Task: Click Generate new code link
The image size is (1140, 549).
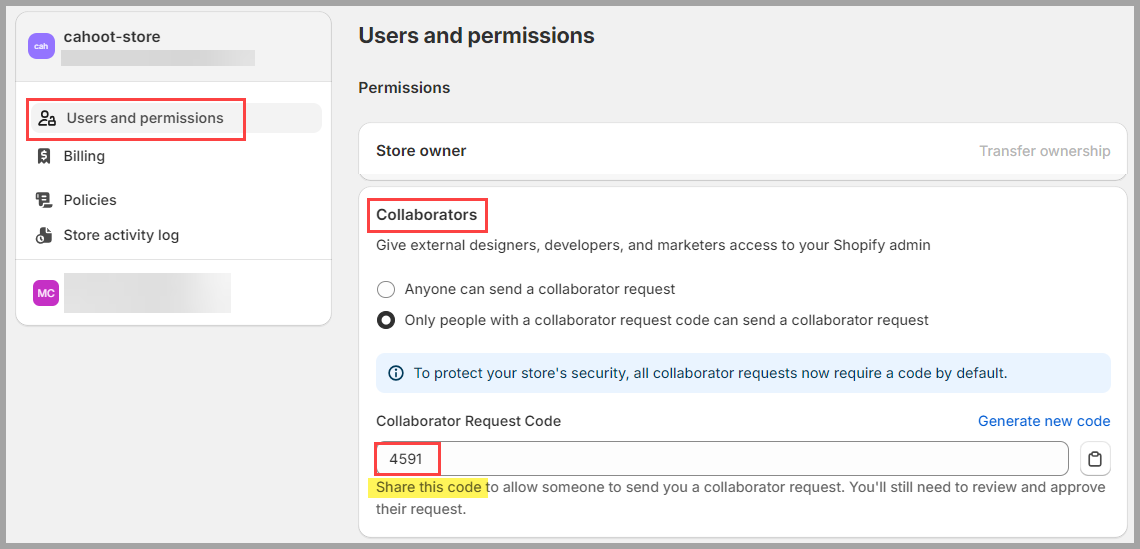Action: [x=1044, y=421]
